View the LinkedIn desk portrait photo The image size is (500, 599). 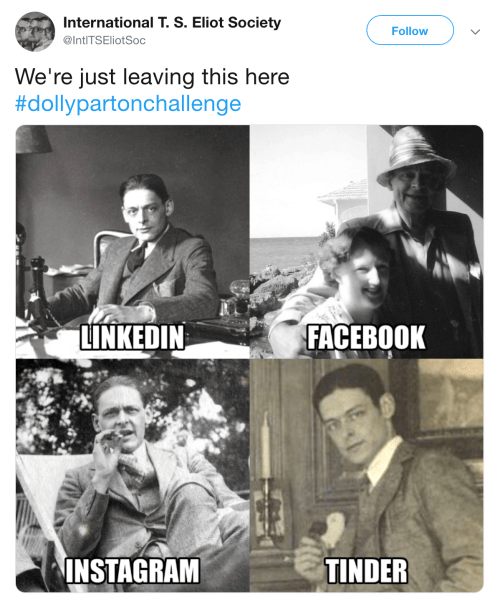coord(133,242)
